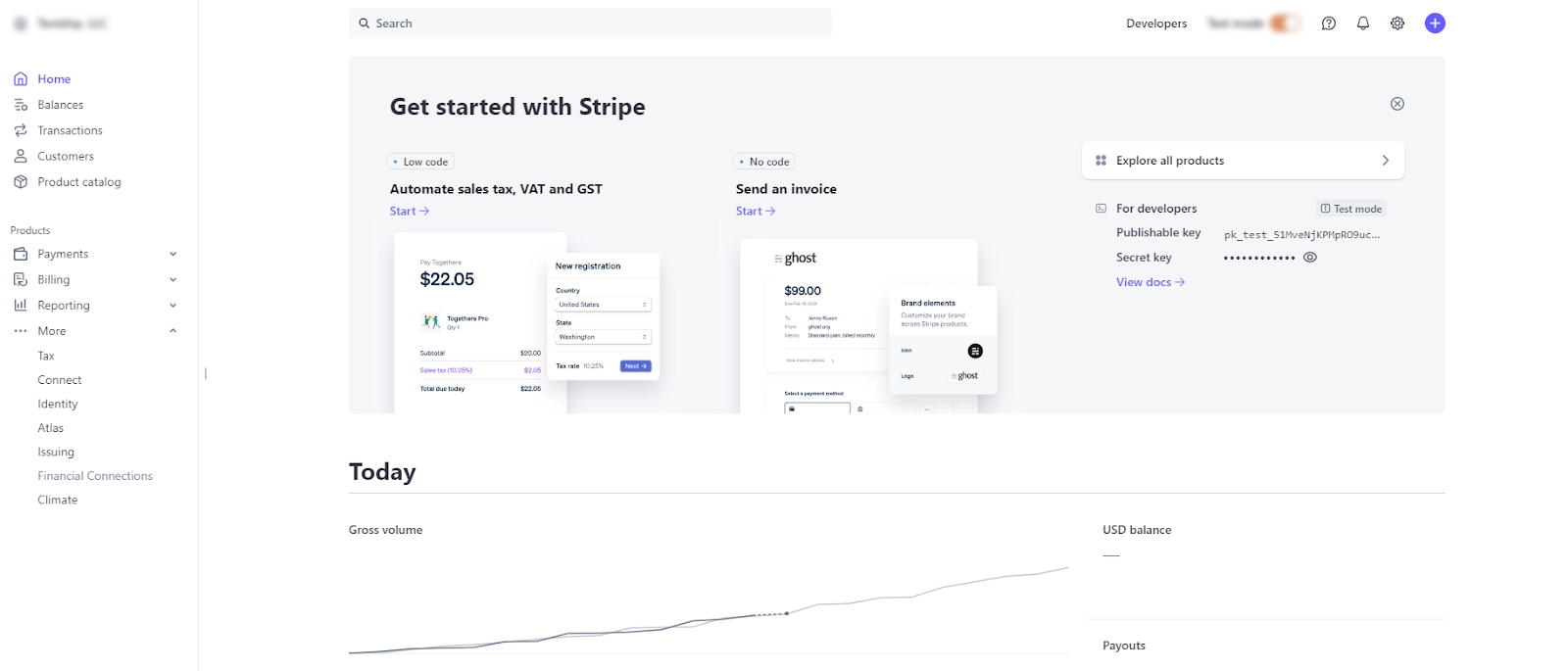The width and height of the screenshot is (1568, 671).
Task: Open the Balances menu item
Action: 60,105
